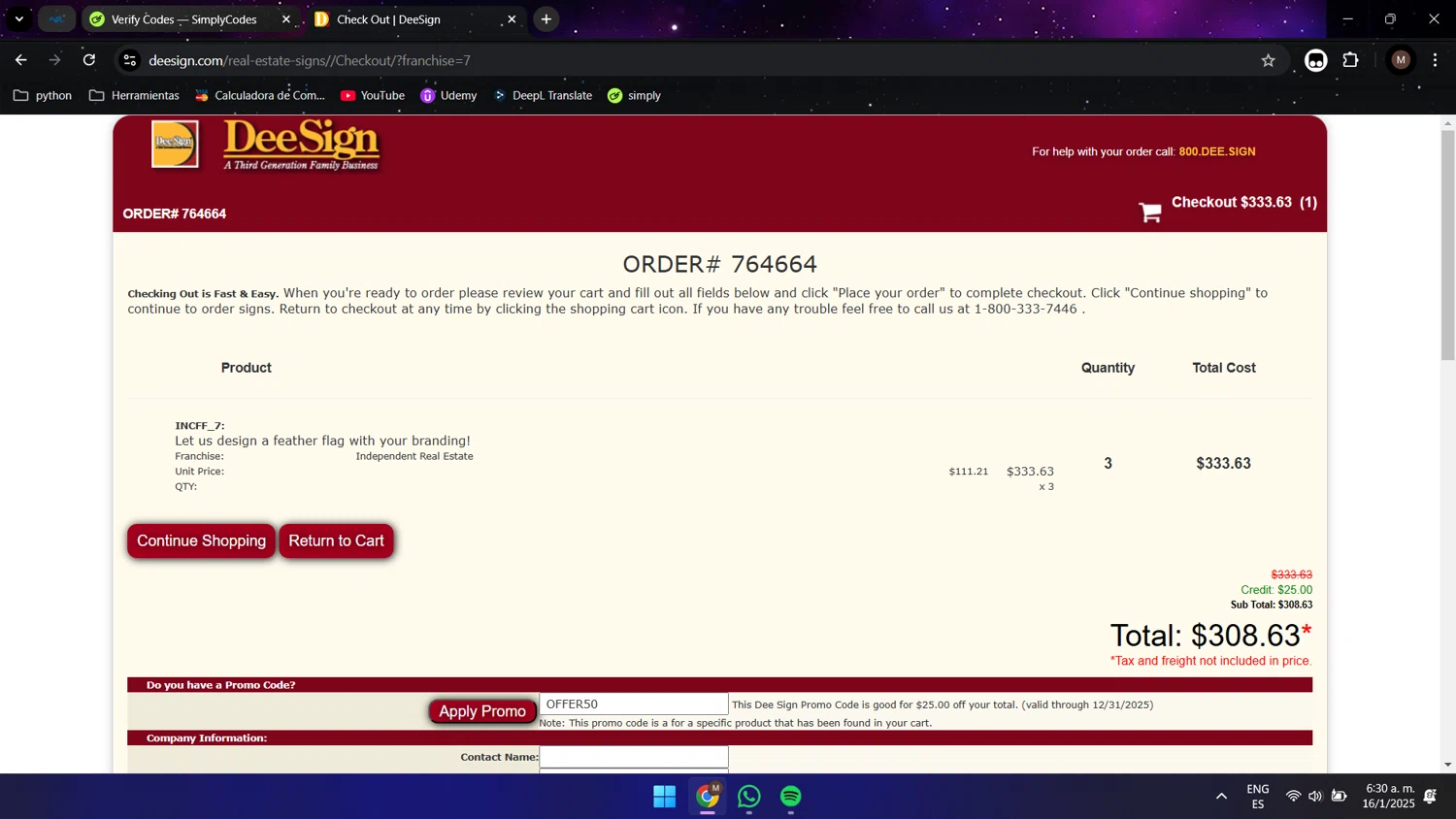Click the 800.DEE.SIGN phone link
This screenshot has width=1456, height=819.
coord(1217,151)
